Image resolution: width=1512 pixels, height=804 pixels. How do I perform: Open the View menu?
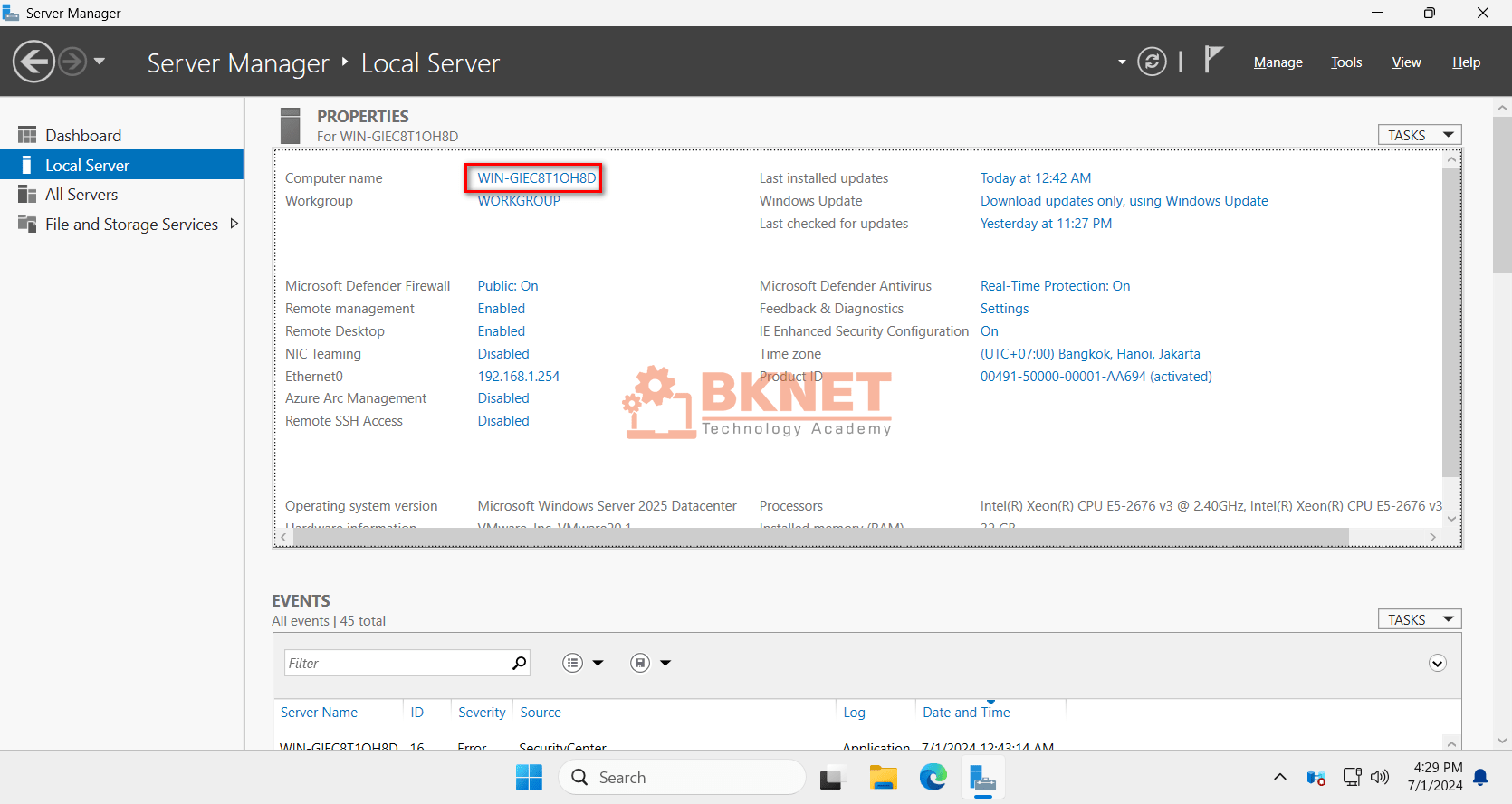pyautogui.click(x=1406, y=62)
